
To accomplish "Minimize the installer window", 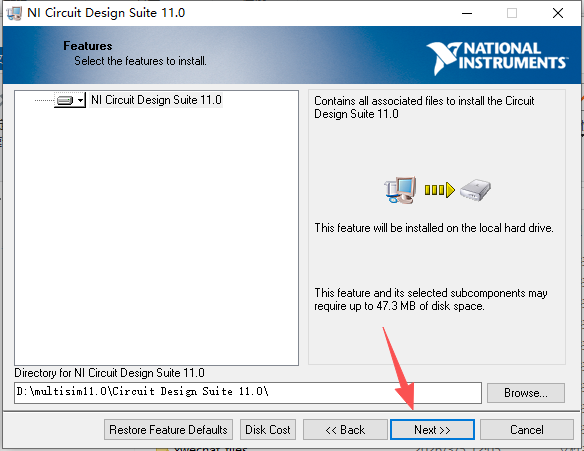I will pyautogui.click(x=467, y=13).
